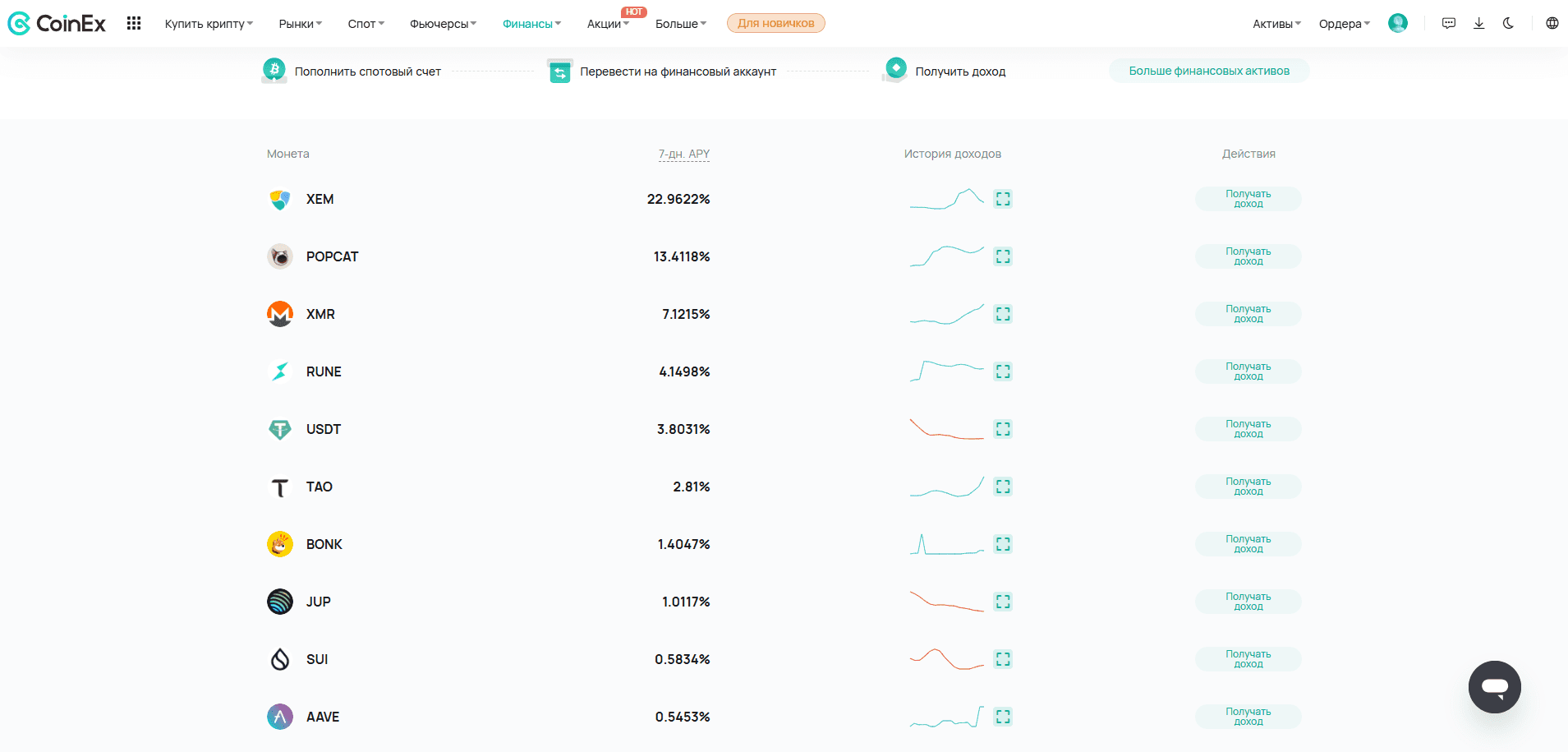Screen dimensions: 1568x752
Task: Open the CoinEx home logo
Action: pyautogui.click(x=57, y=23)
